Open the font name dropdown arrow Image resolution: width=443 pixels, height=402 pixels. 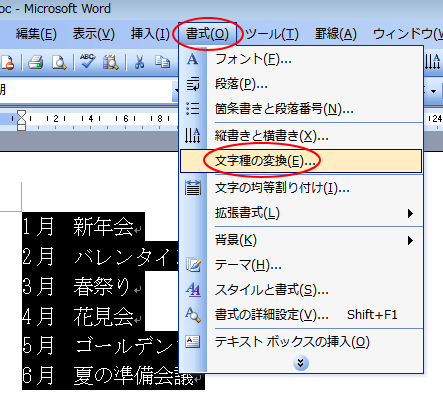point(176,91)
